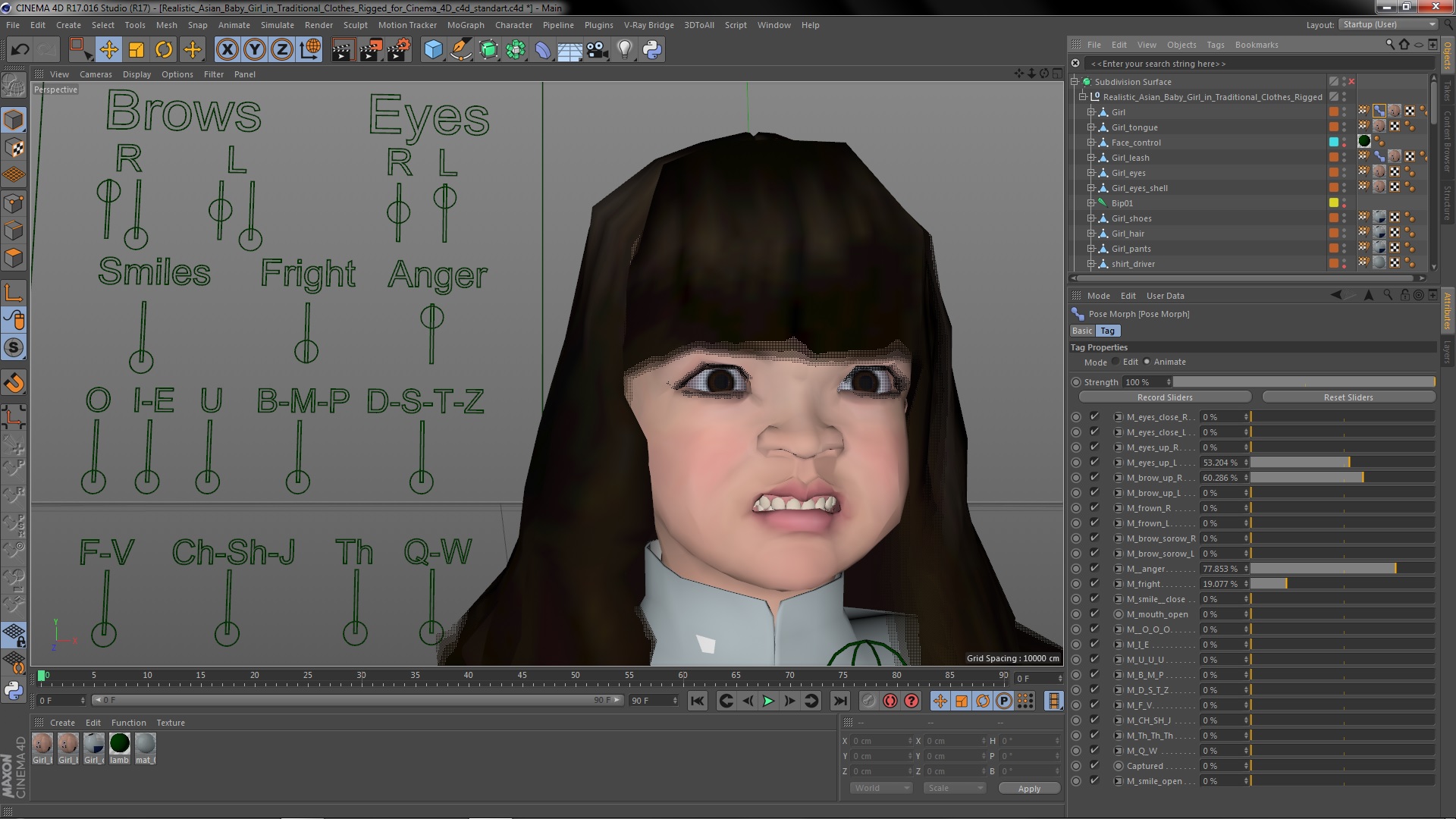The width and height of the screenshot is (1456, 819).
Task: Toggle the Z axis lock
Action: pyautogui.click(x=282, y=50)
